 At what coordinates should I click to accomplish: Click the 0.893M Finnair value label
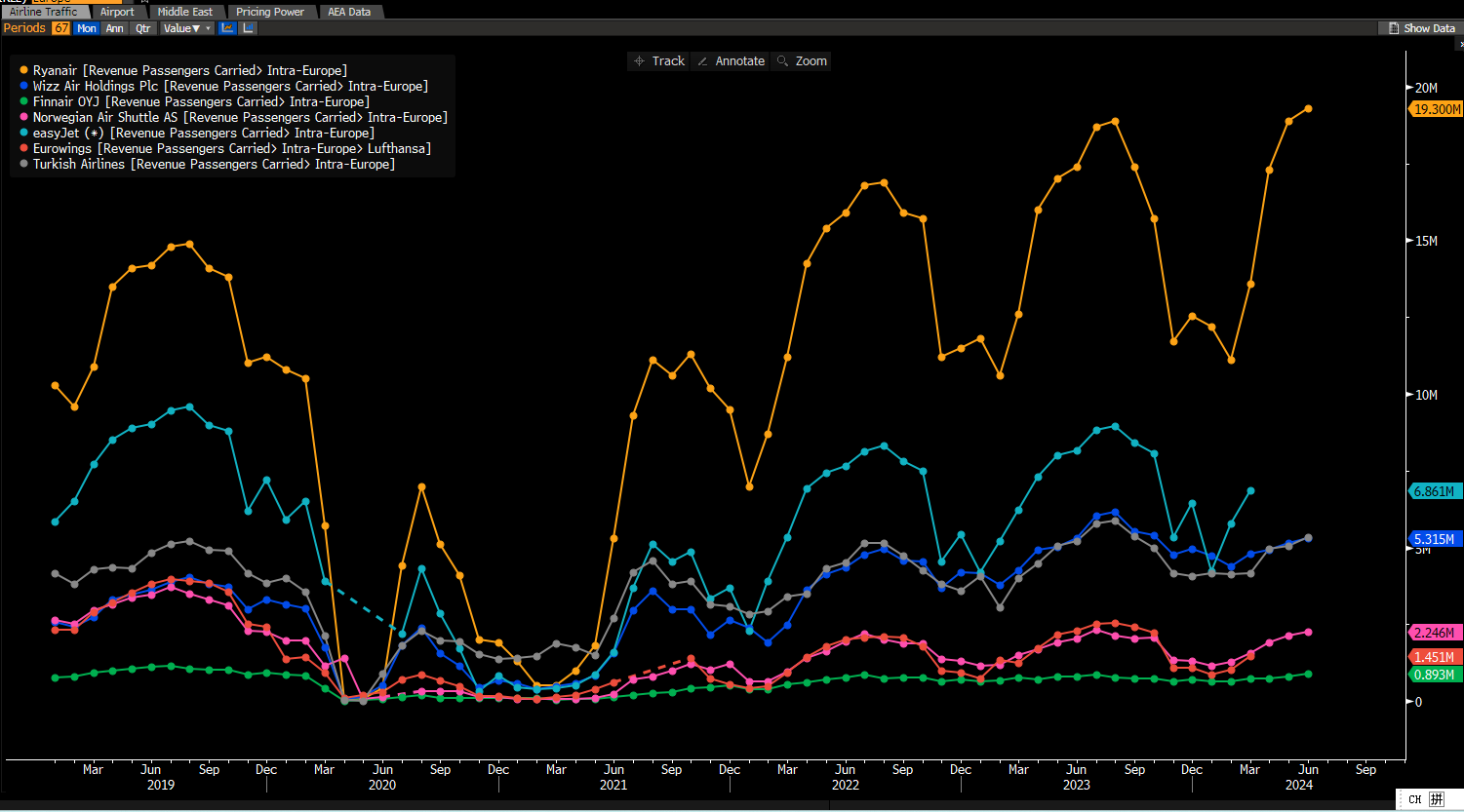click(1434, 675)
